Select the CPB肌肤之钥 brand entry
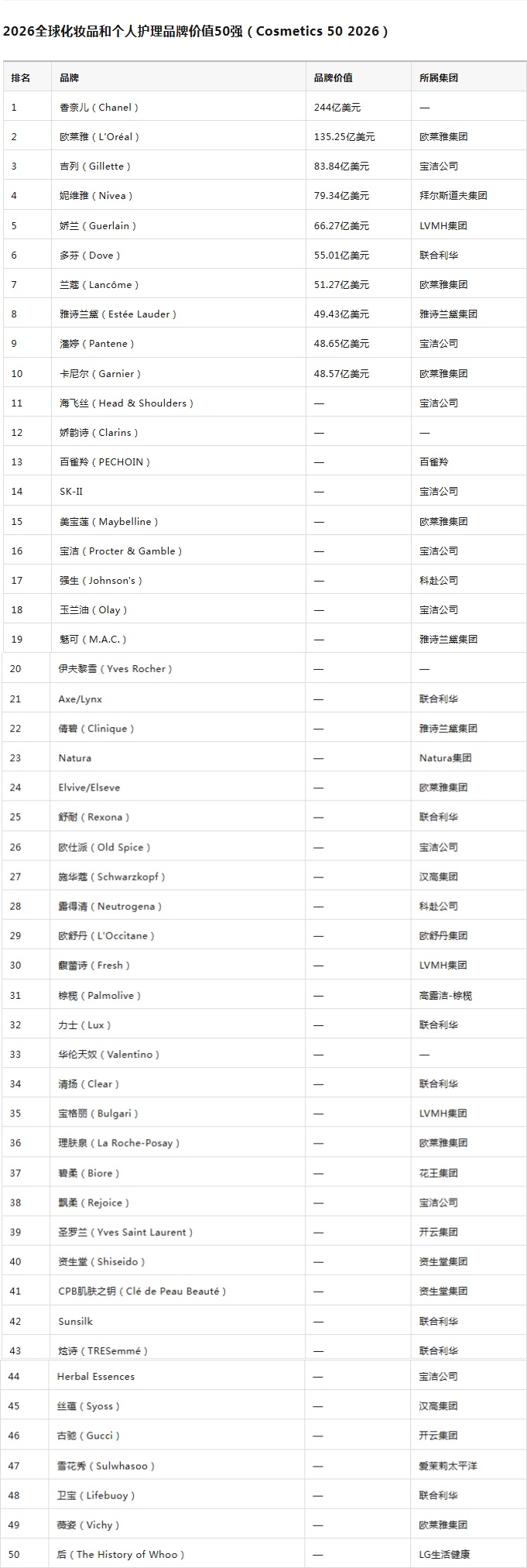Image resolution: width=527 pixels, height=1568 pixels. pos(142,1291)
